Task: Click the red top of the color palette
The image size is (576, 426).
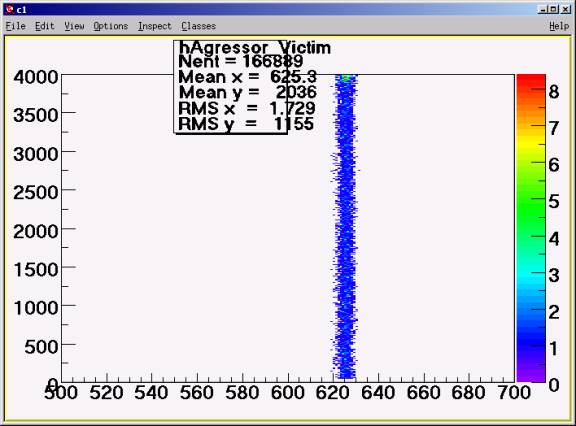Action: (x=531, y=83)
